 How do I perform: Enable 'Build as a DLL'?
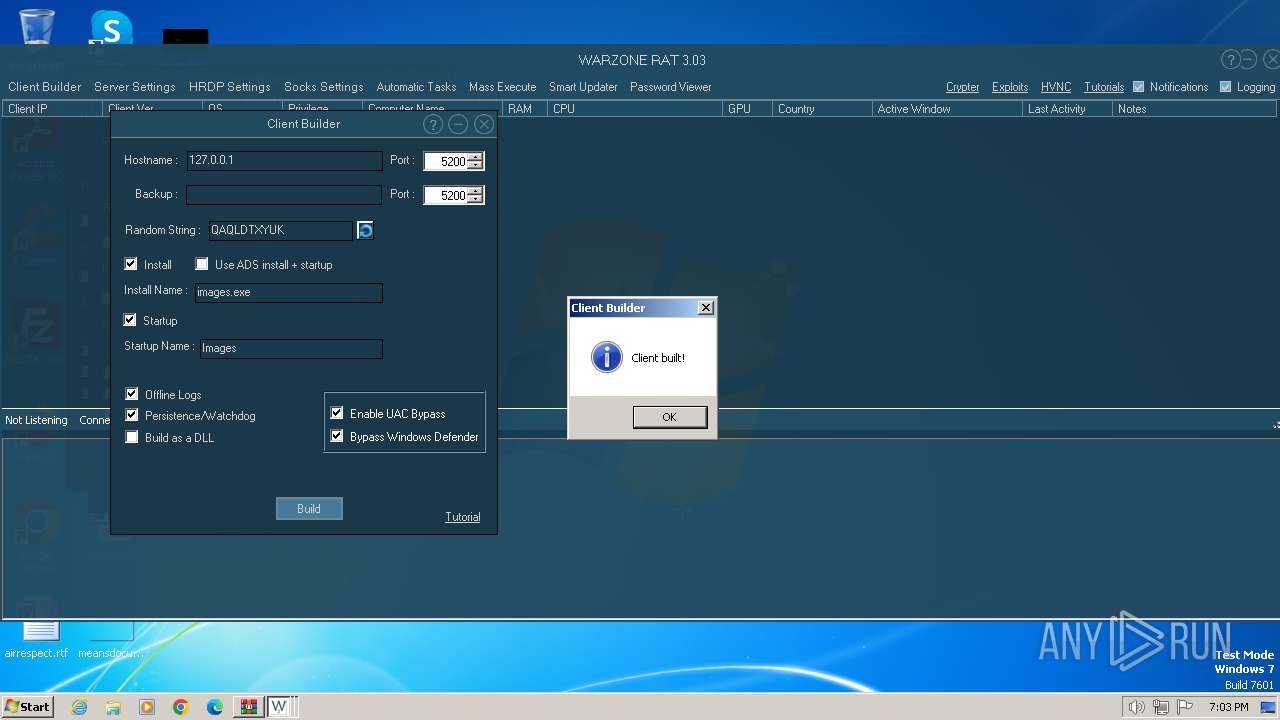click(x=132, y=437)
